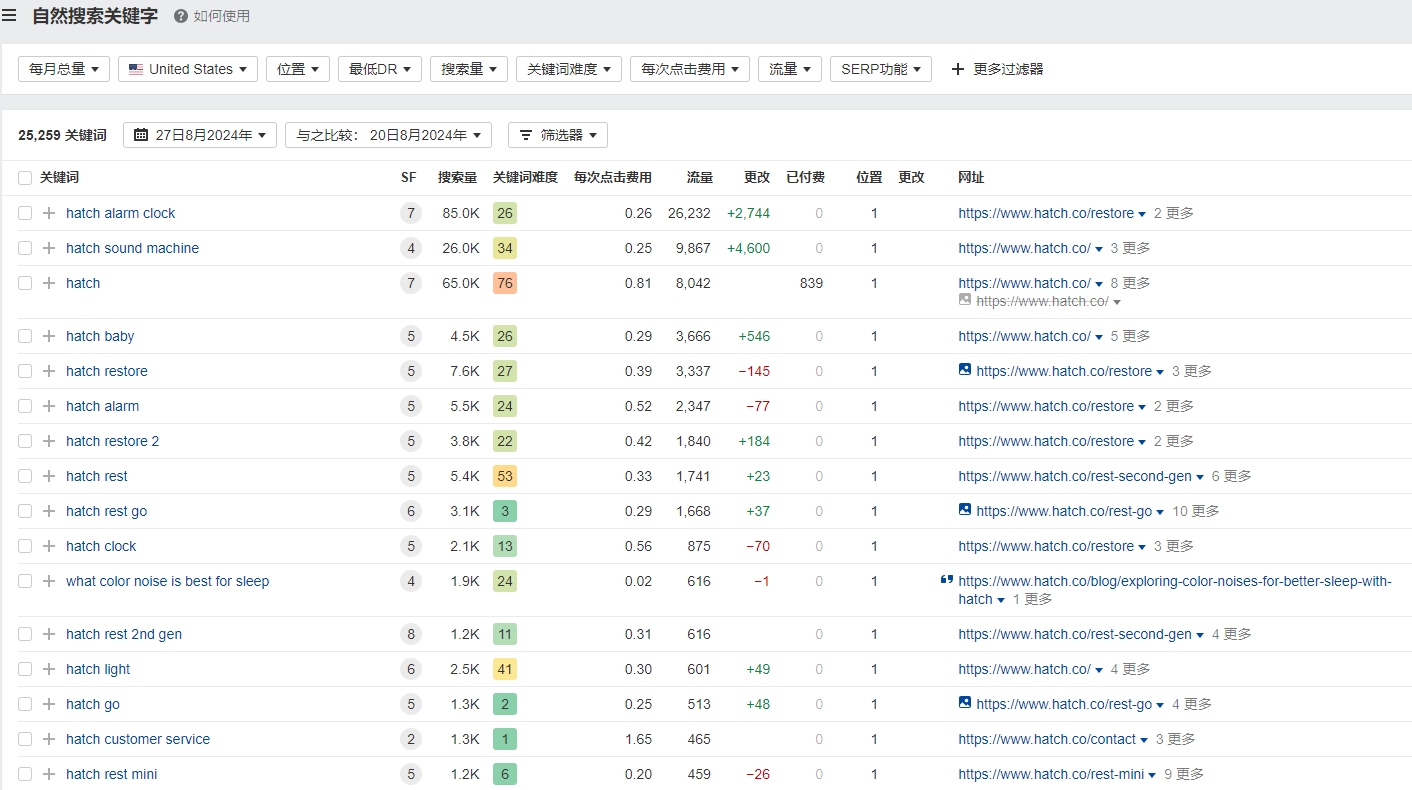The height and width of the screenshot is (790, 1412).
Task: Add more filters with 更多过滤器
Action: 996,69
